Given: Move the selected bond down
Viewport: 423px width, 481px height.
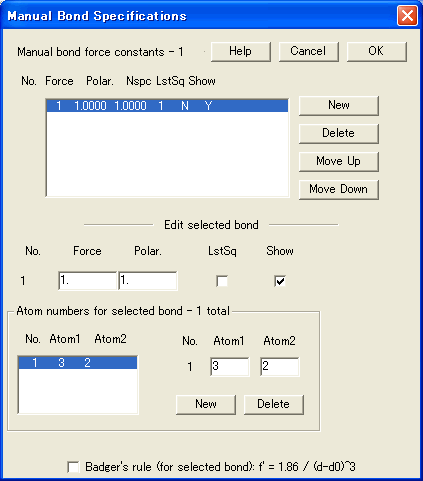Looking at the screenshot, I should 339,190.
